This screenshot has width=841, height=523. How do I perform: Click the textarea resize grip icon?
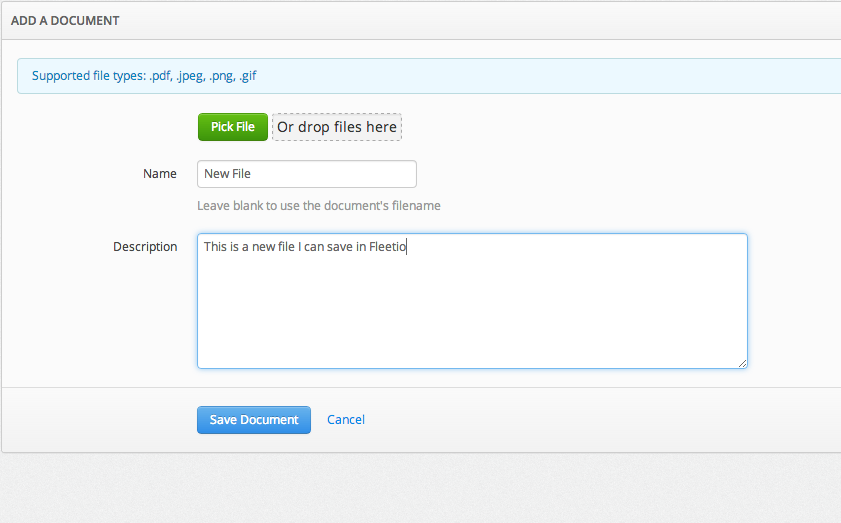click(x=742, y=363)
